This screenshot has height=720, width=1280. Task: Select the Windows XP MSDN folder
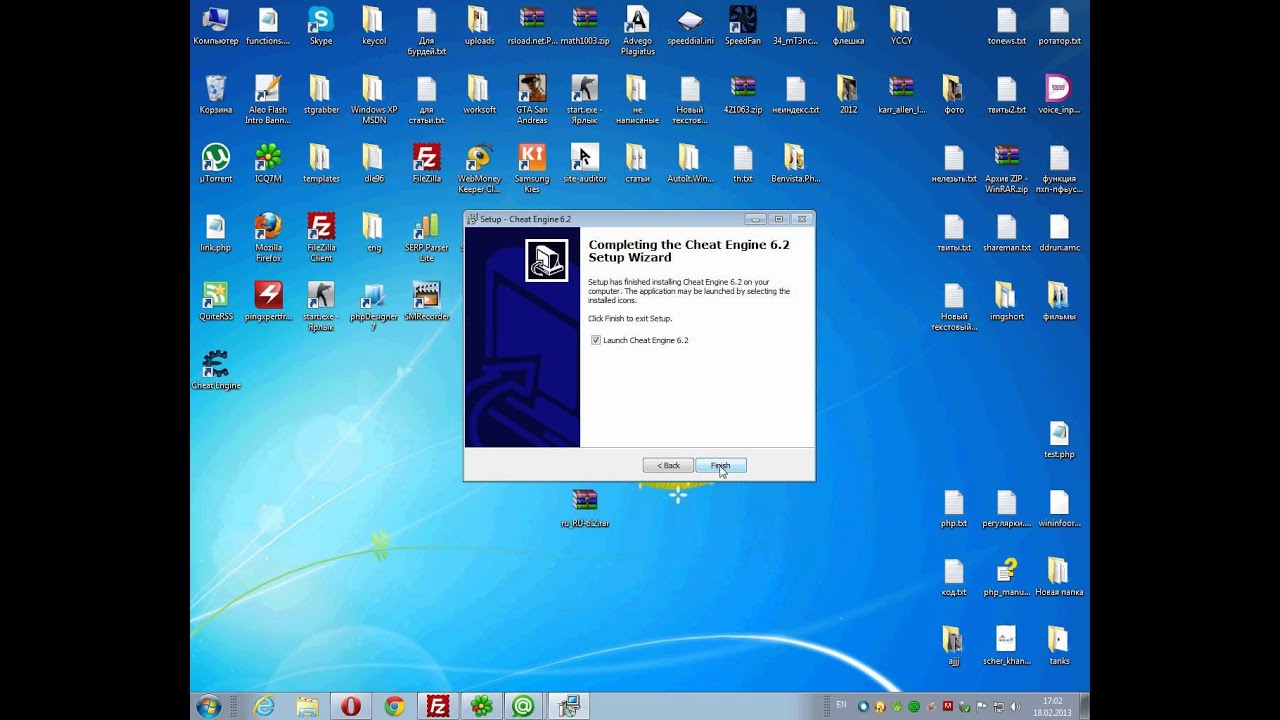pos(374,99)
